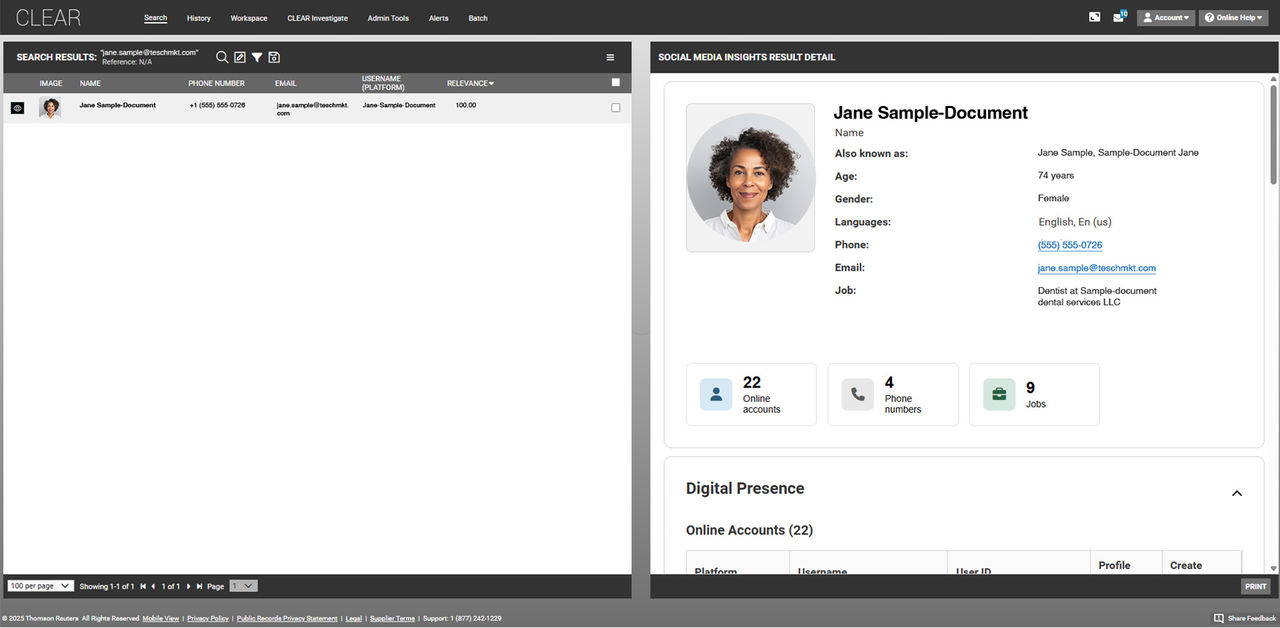Open the filter funnel for search results
The height and width of the screenshot is (628, 1280).
pos(256,57)
